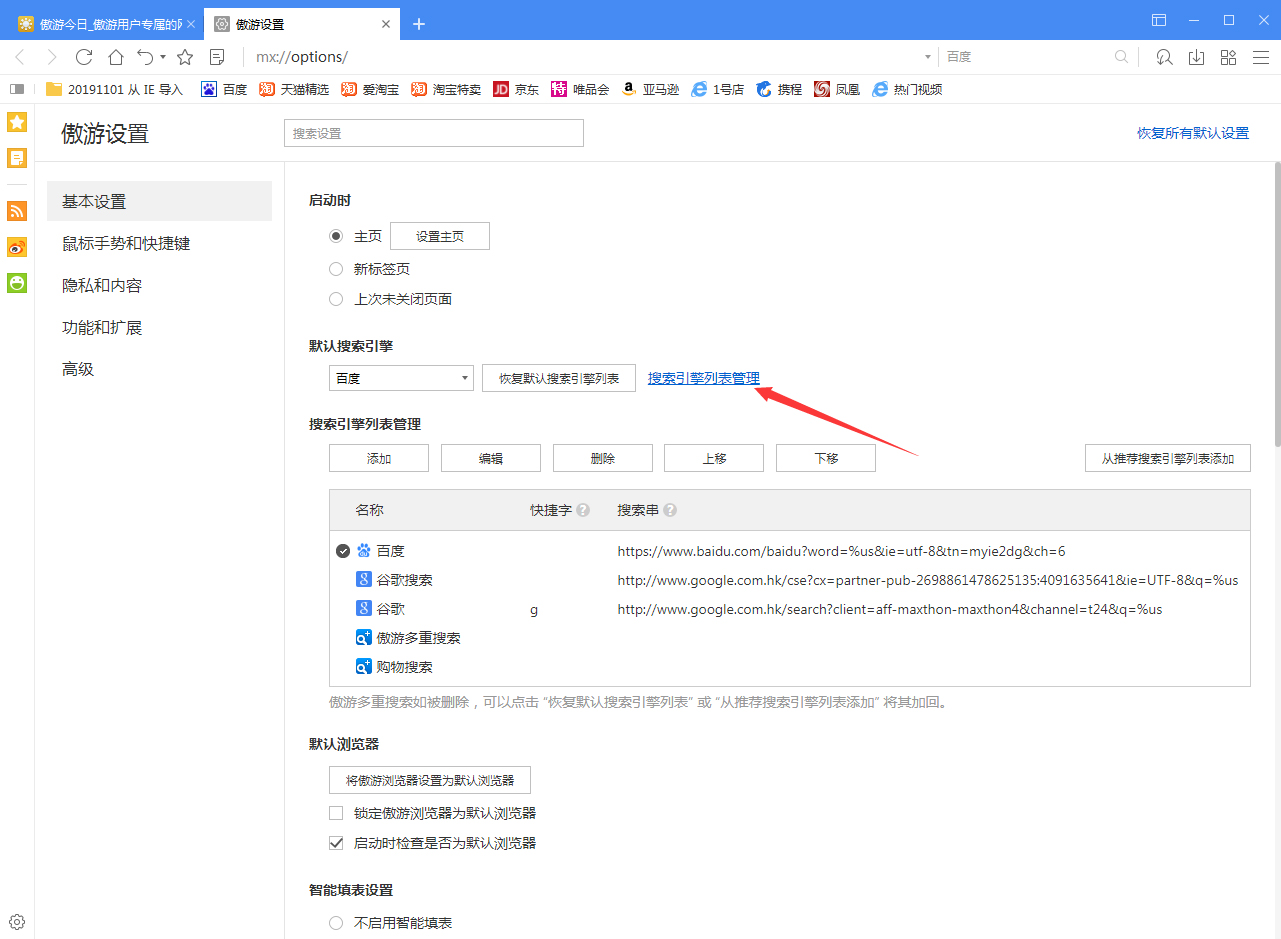The image size is (1281, 939).
Task: Click the refresh button next to back arrow
Action: tap(84, 56)
